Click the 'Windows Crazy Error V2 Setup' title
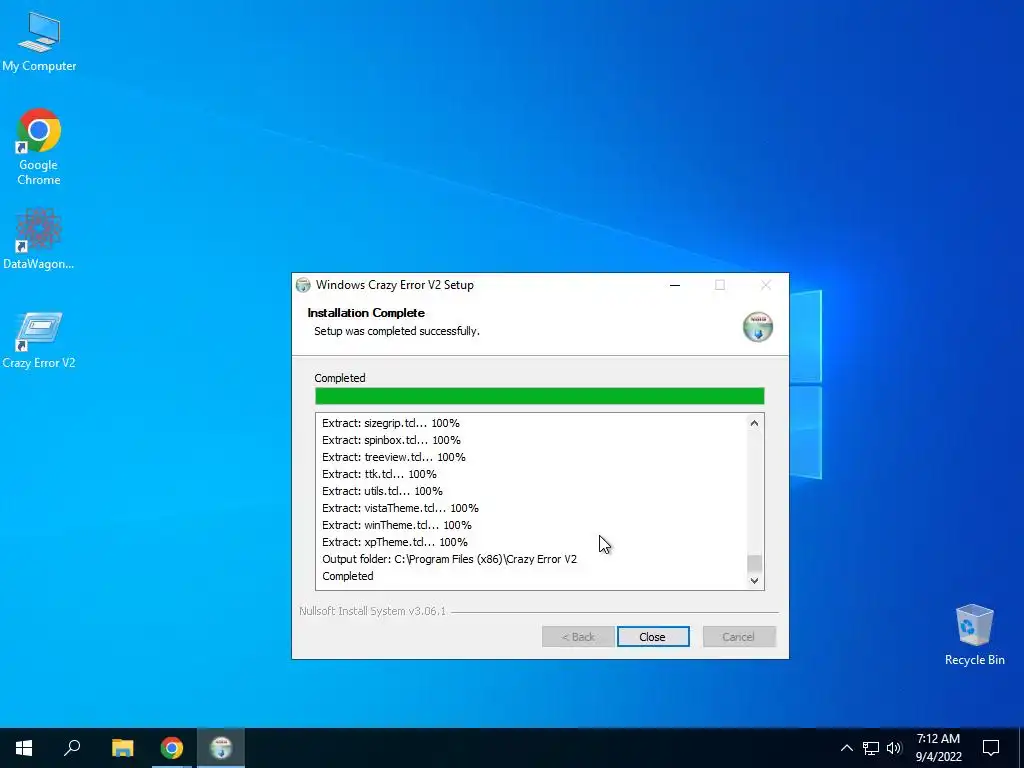The height and width of the screenshot is (768, 1024). [394, 285]
